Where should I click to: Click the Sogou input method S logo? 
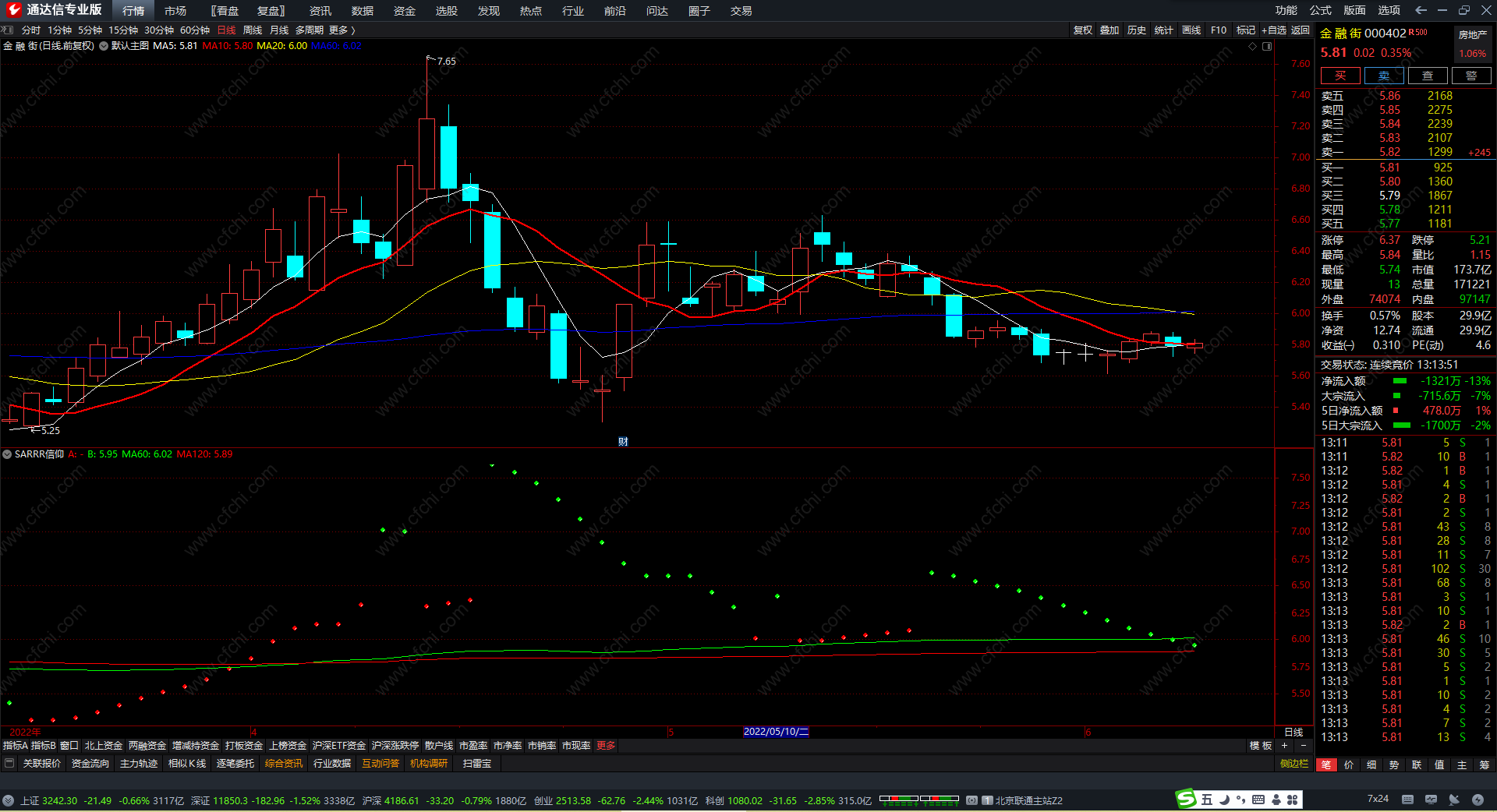pyautogui.click(x=1186, y=799)
